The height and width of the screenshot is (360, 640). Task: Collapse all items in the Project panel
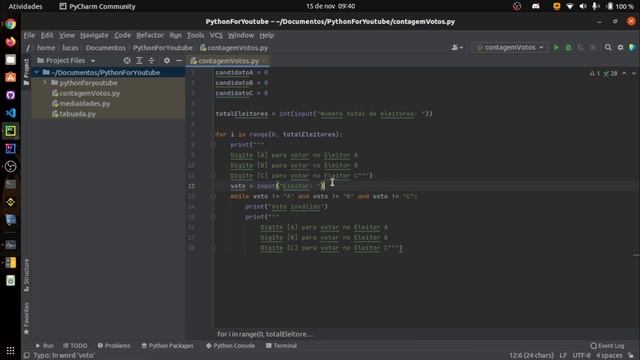click(x=151, y=60)
